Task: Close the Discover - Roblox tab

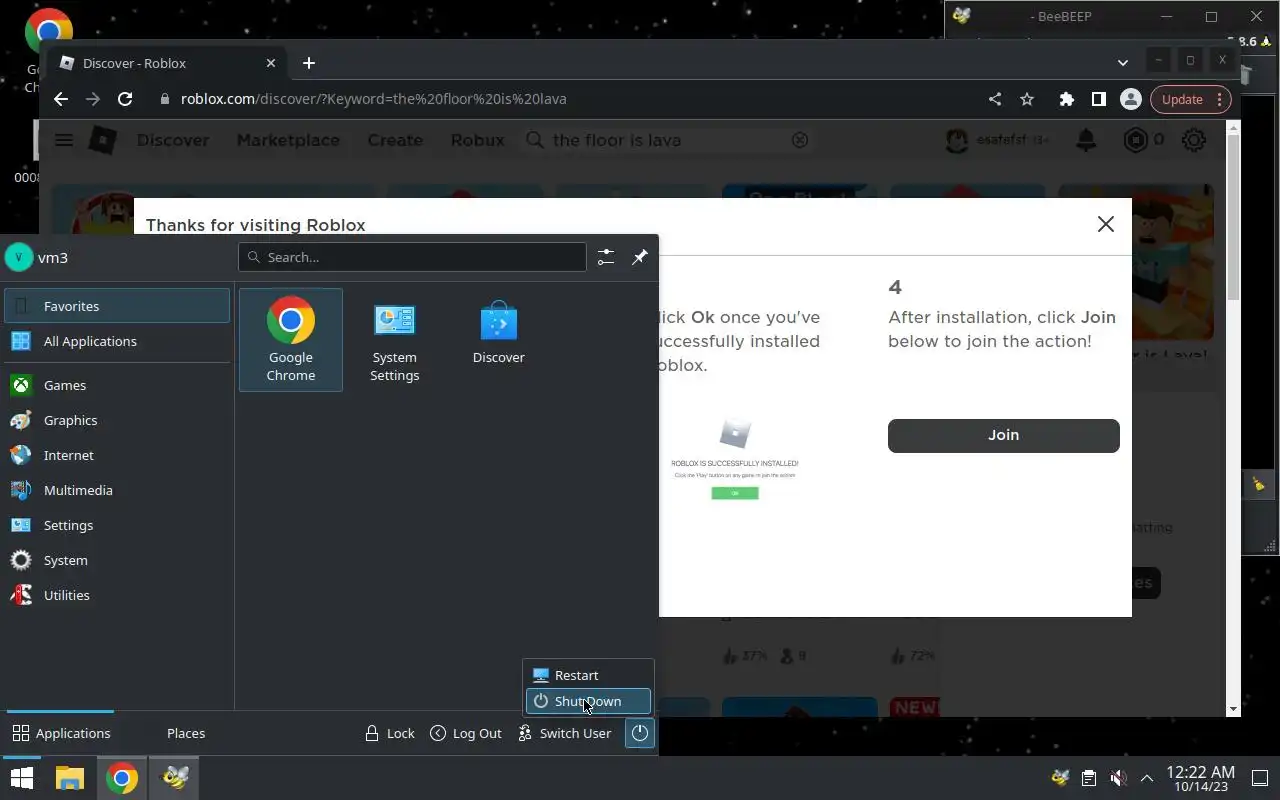Action: pyautogui.click(x=270, y=63)
